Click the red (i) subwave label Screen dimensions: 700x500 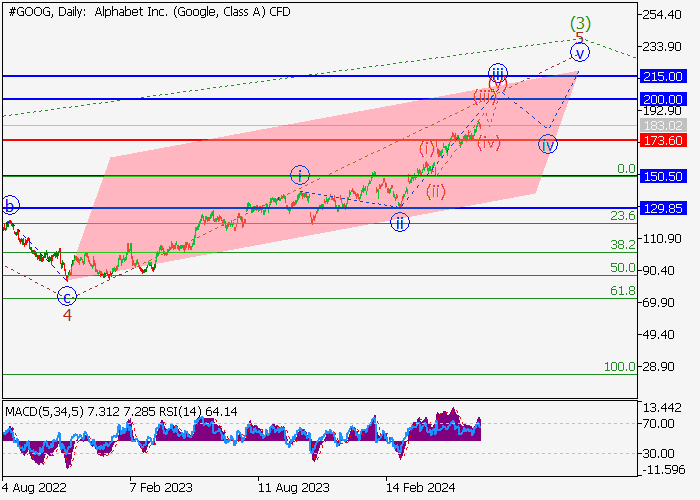[x=427, y=148]
